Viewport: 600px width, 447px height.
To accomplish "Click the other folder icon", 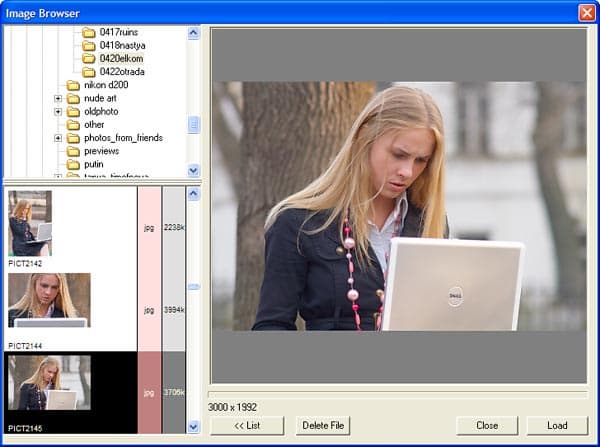I will pos(73,125).
